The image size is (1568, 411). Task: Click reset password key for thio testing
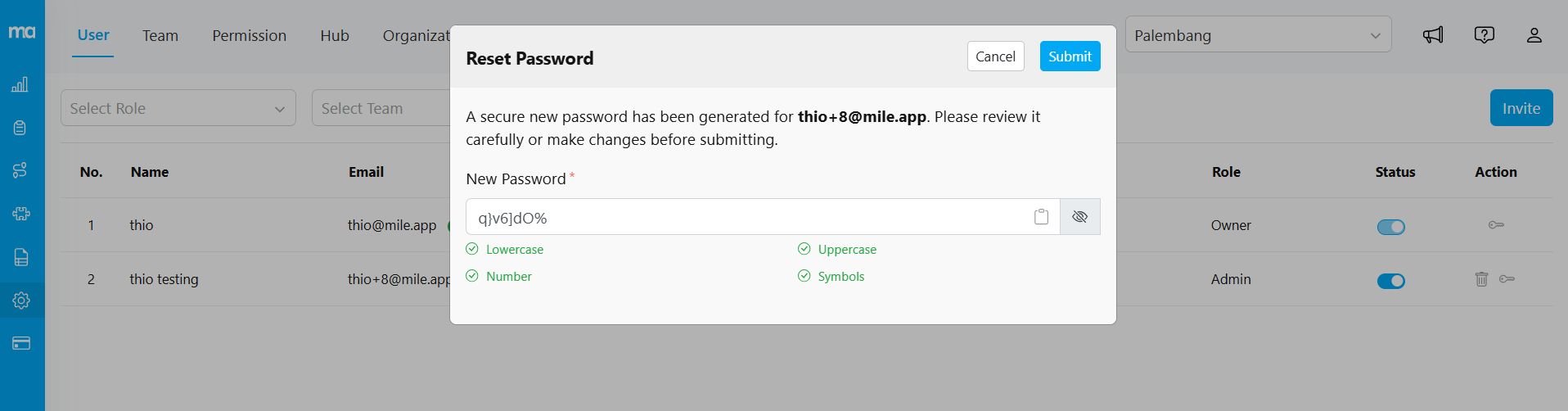[x=1507, y=279]
